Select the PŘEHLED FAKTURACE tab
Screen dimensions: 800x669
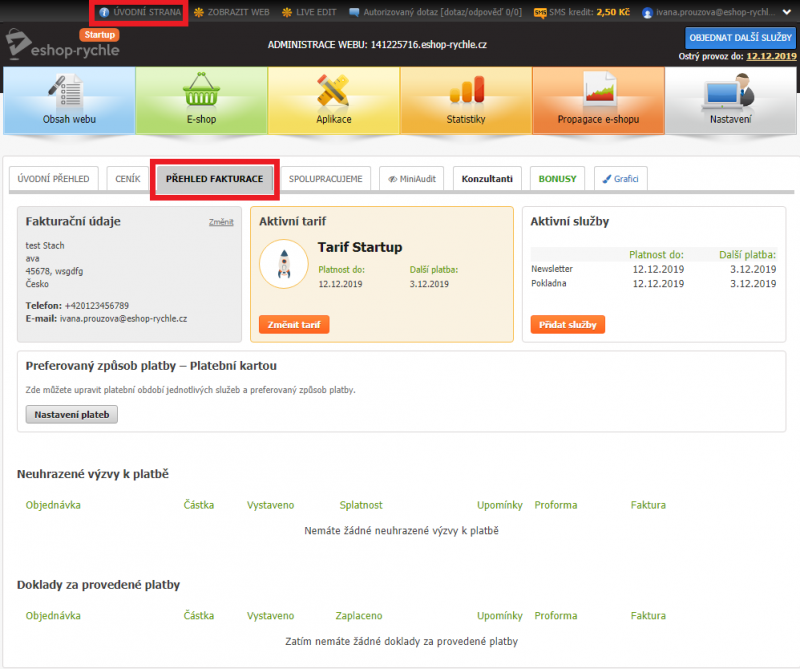(x=214, y=179)
